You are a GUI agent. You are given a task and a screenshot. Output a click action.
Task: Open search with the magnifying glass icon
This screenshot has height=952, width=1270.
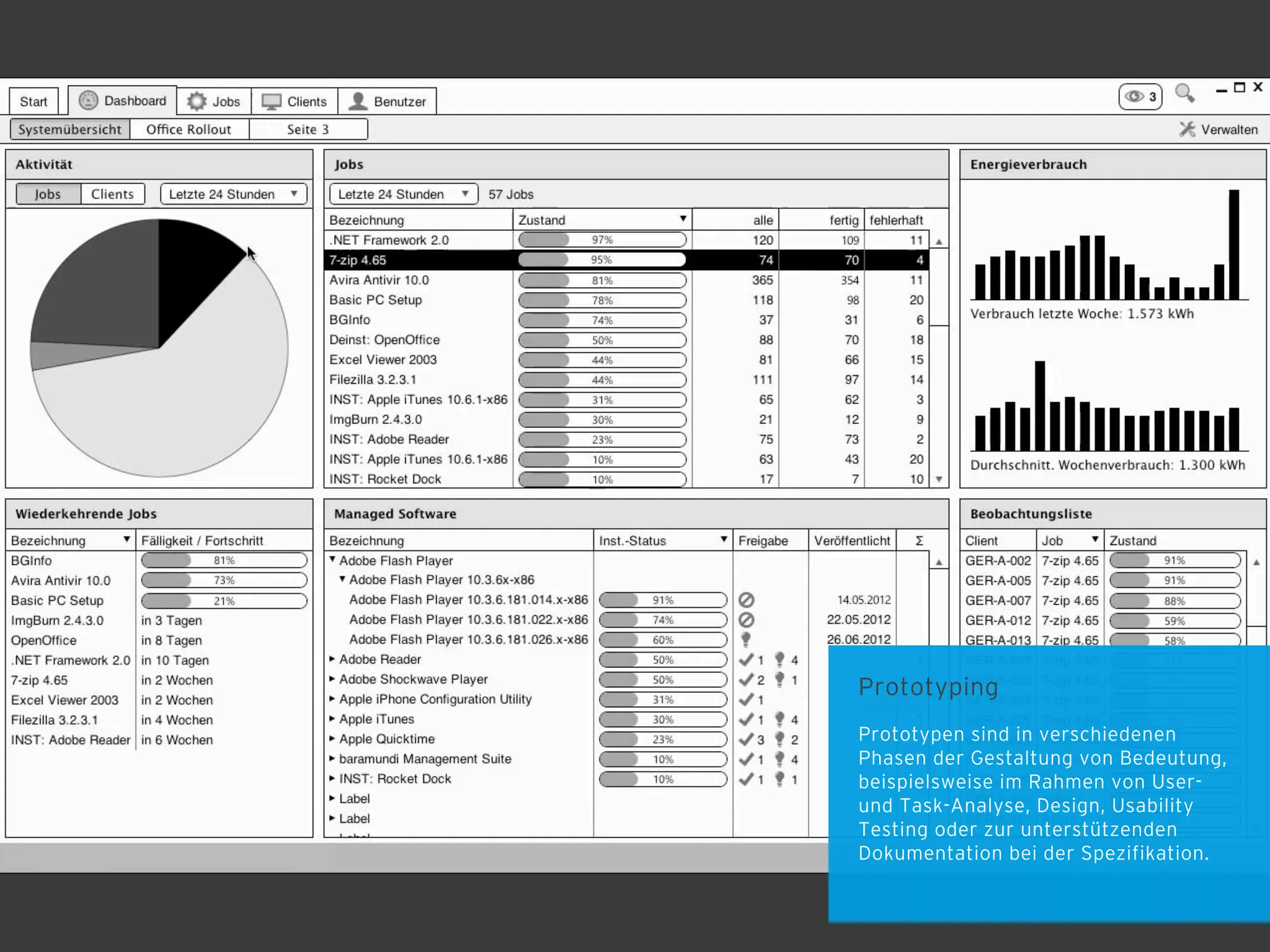point(1184,94)
